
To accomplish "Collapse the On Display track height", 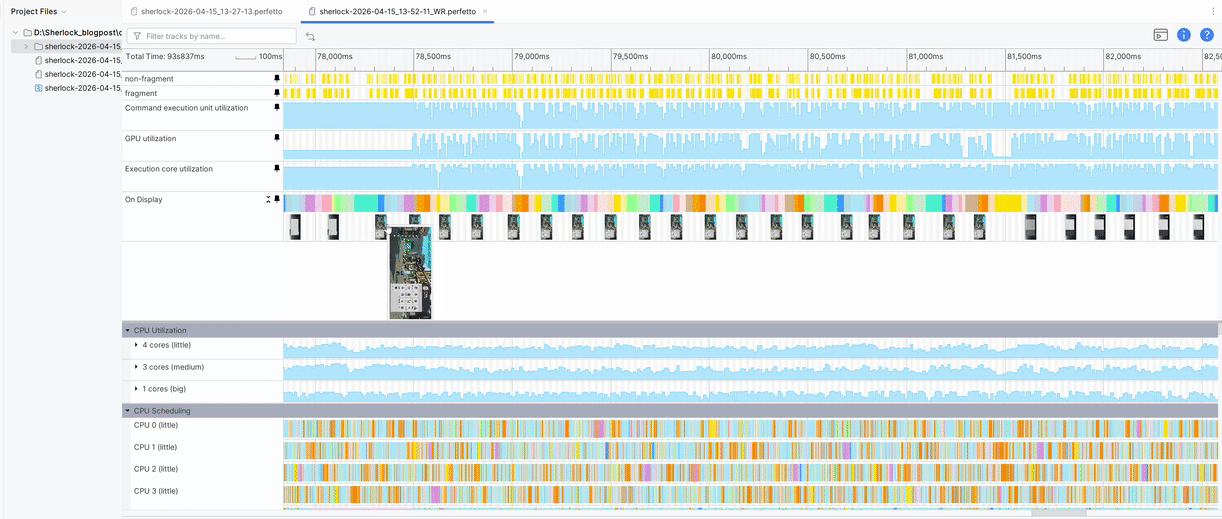I will pyautogui.click(x=268, y=200).
